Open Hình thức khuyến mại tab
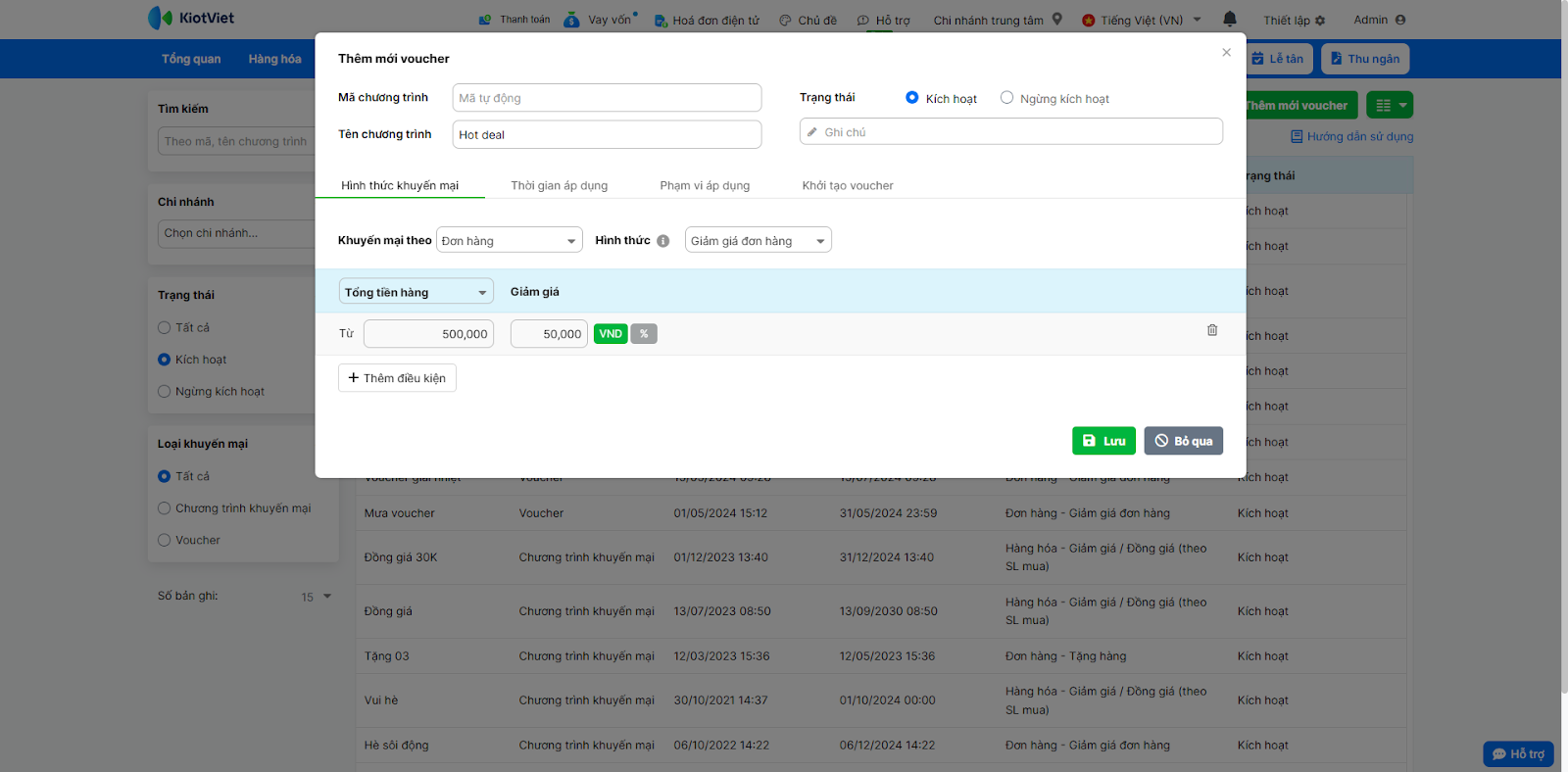Viewport: 1568px width, 772px height. click(400, 186)
